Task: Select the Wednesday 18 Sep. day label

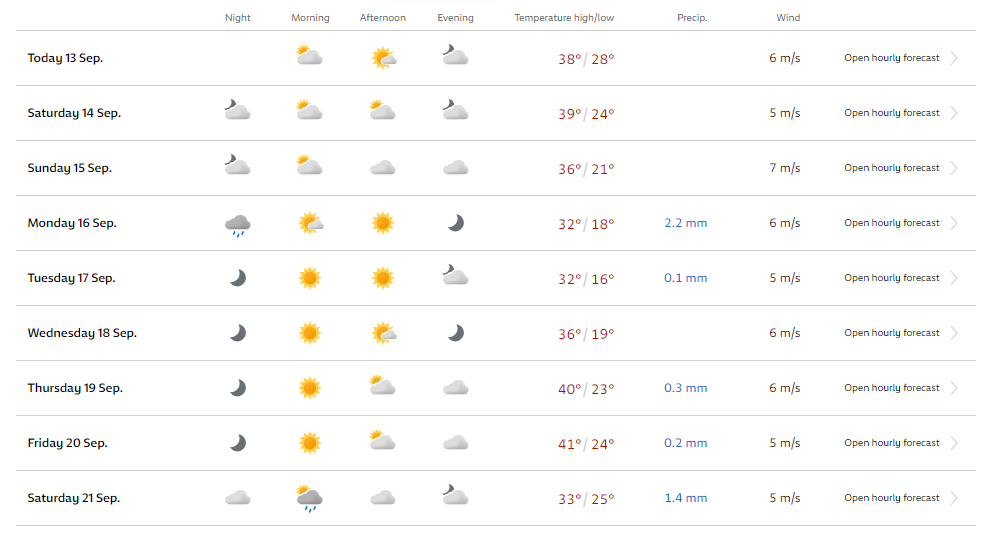Action: pyautogui.click(x=82, y=333)
